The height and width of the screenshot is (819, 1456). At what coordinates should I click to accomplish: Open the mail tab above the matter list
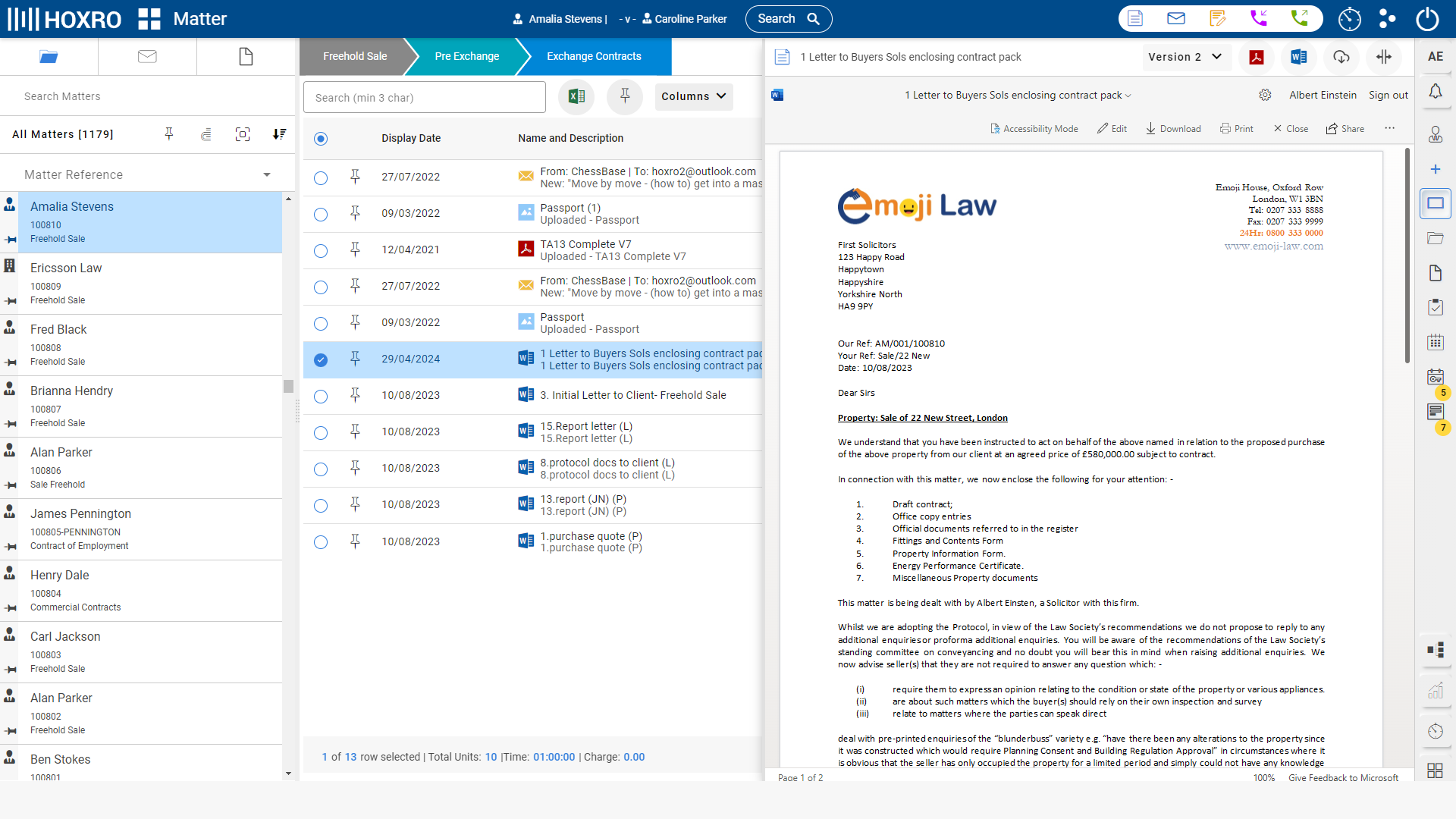[147, 56]
